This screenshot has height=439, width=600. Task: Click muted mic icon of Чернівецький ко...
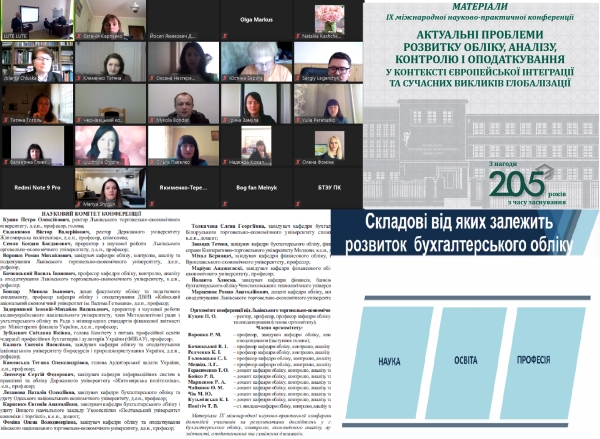79,120
